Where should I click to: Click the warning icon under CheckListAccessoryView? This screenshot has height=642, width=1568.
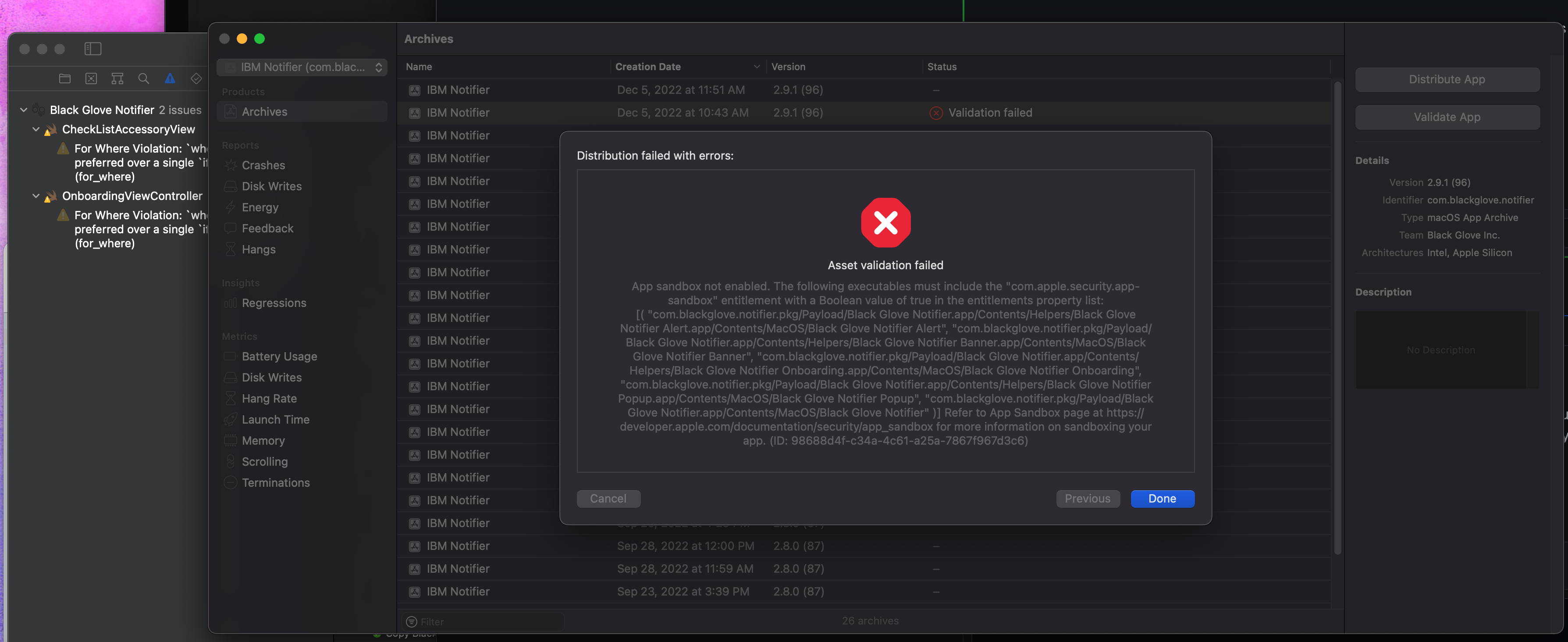click(63, 148)
